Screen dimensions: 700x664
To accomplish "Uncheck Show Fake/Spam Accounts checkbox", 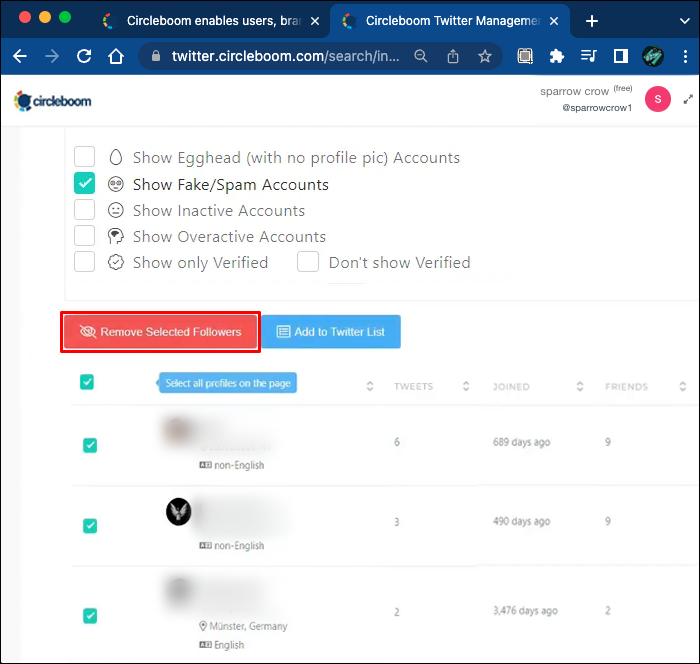I will [84, 183].
